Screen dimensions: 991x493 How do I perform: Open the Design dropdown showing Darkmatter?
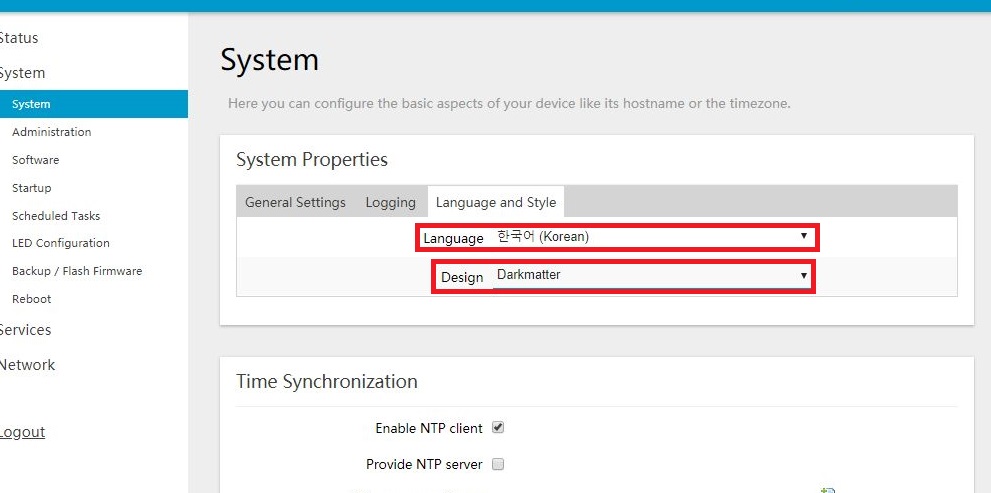(x=653, y=276)
